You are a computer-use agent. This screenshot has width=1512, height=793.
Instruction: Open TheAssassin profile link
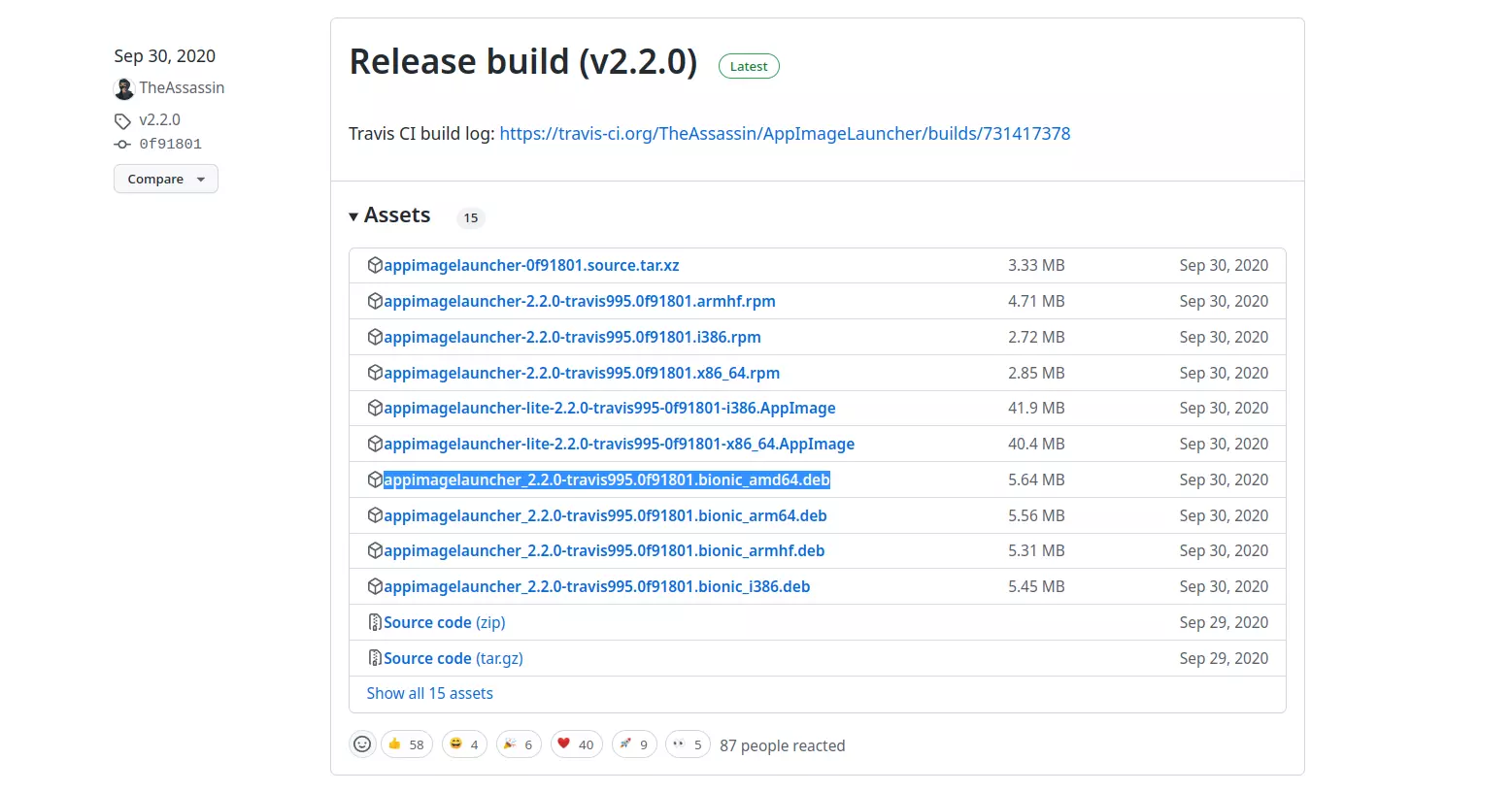[x=182, y=87]
